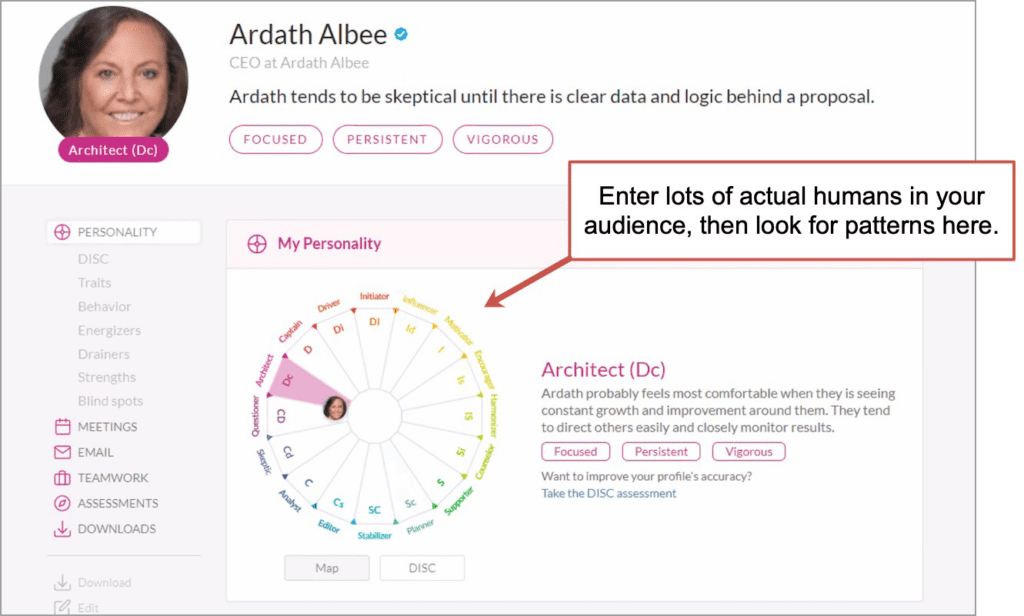Click the Meetings calendar icon
The height and width of the screenshot is (616, 1024).
[x=62, y=427]
